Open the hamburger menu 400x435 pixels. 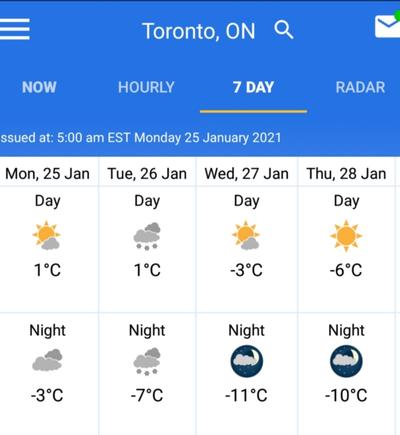click(x=15, y=29)
